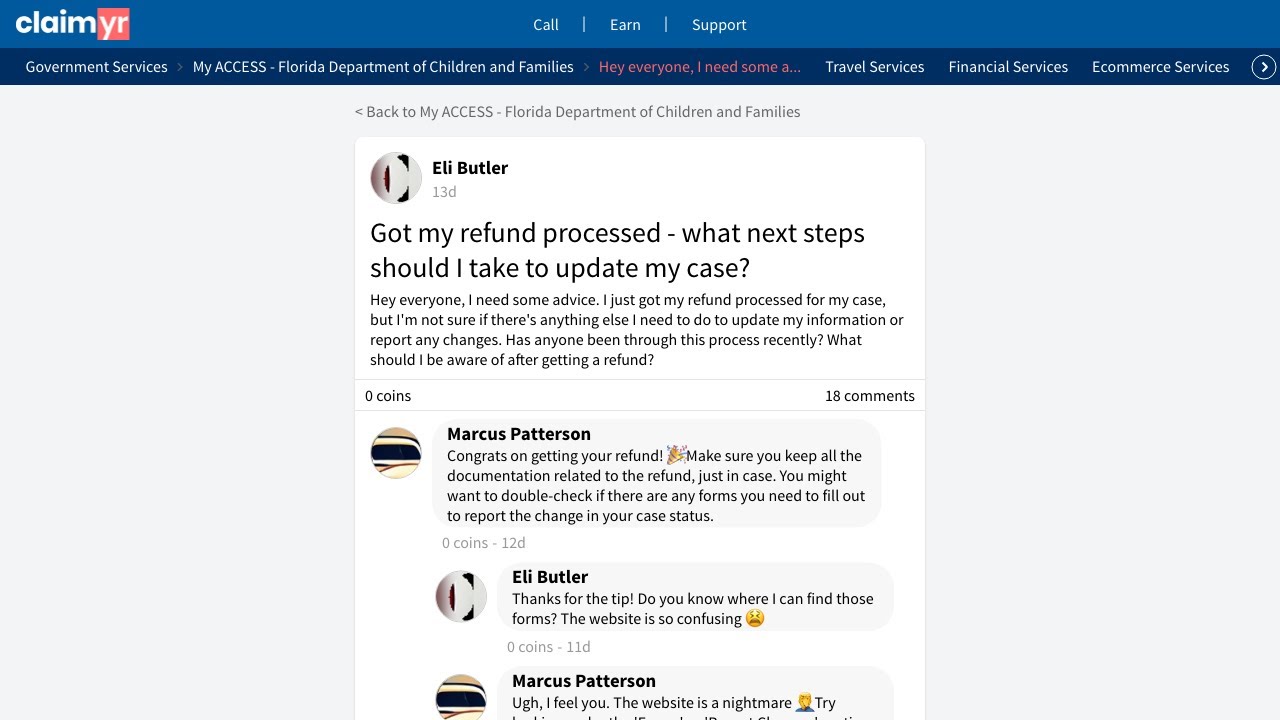Open the Financial Services category
The image size is (1280, 720).
tap(1008, 67)
